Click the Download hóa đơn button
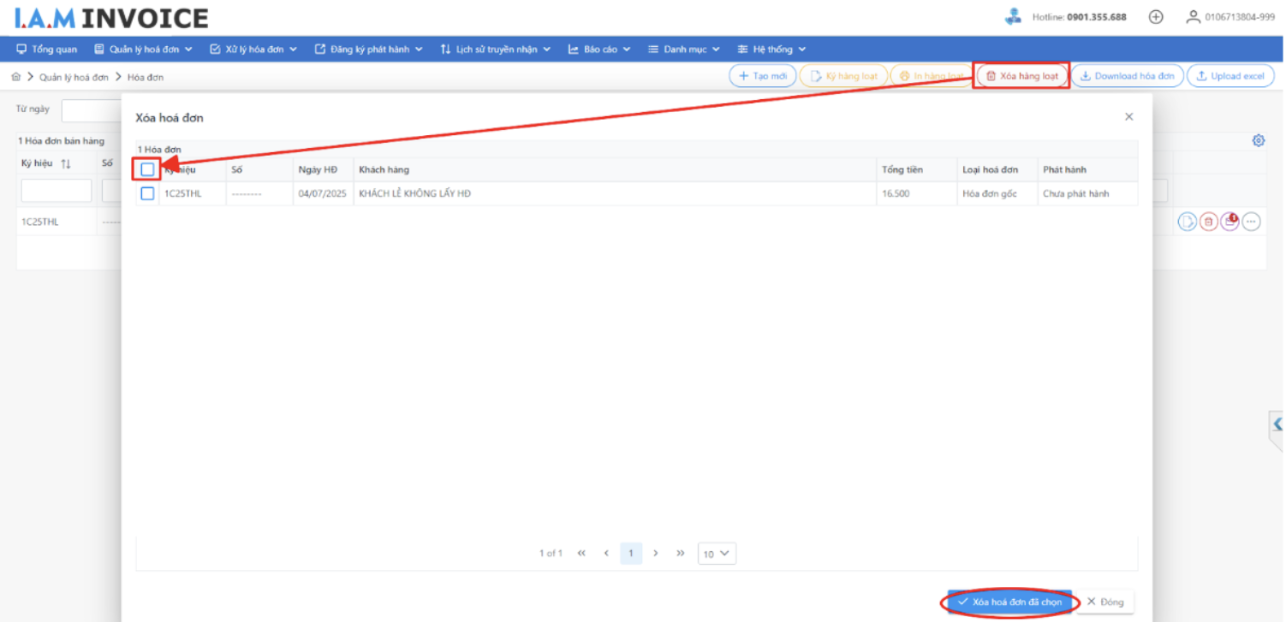 [x=1127, y=76]
